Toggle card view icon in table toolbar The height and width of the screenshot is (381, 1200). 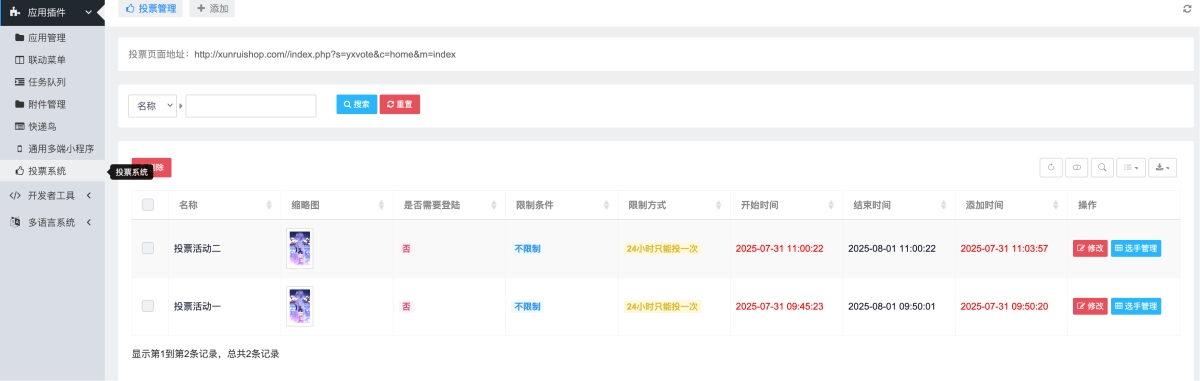click(1076, 168)
